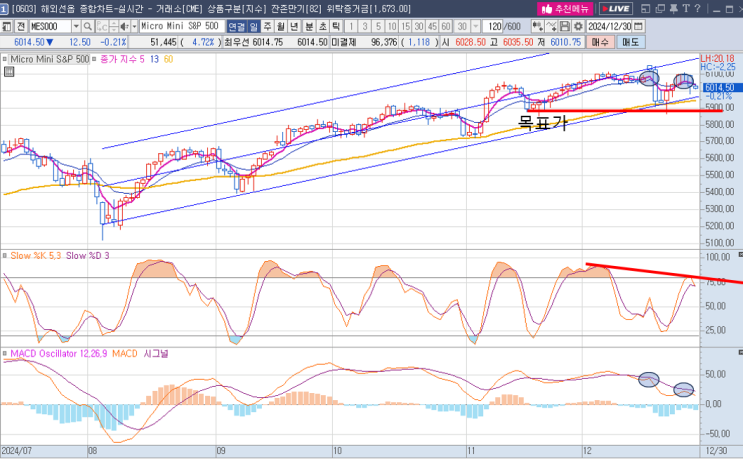This screenshot has width=743, height=459.
Task: Click the duplicate window icon in title bar
Action: [x=660, y=9]
